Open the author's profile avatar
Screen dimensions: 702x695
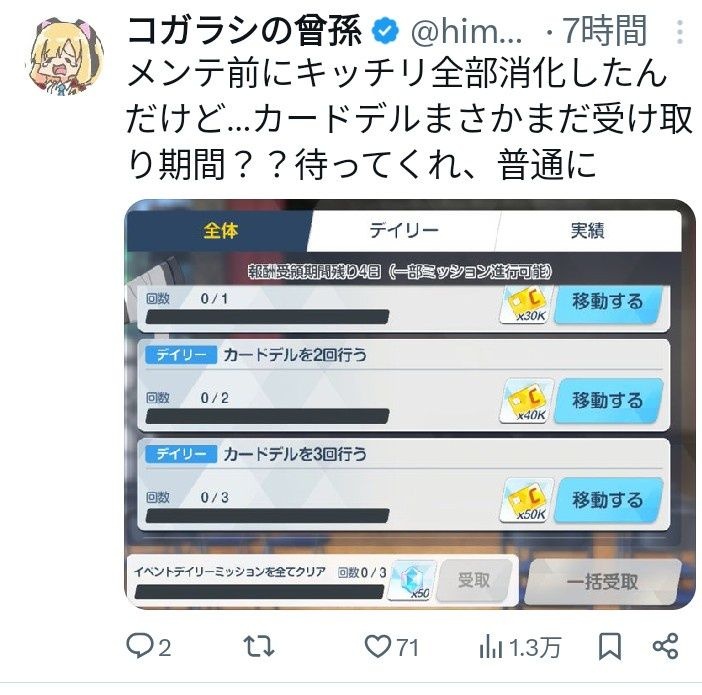[x=66, y=56]
